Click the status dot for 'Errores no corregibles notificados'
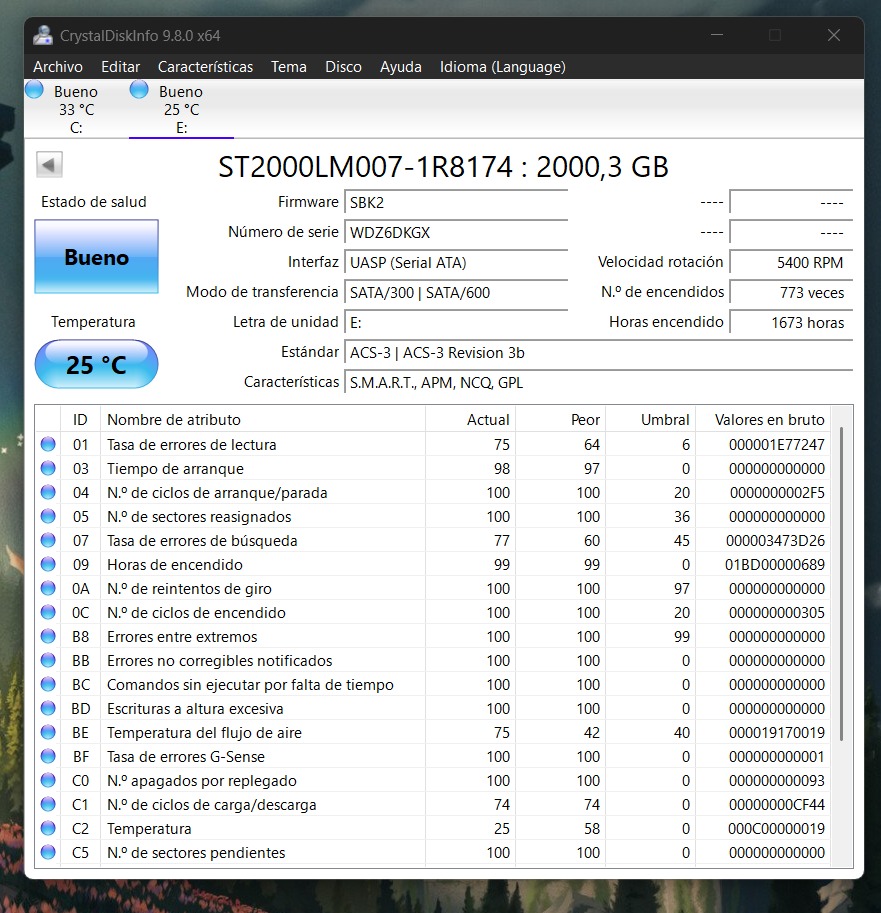The width and height of the screenshot is (881, 913). (48, 660)
